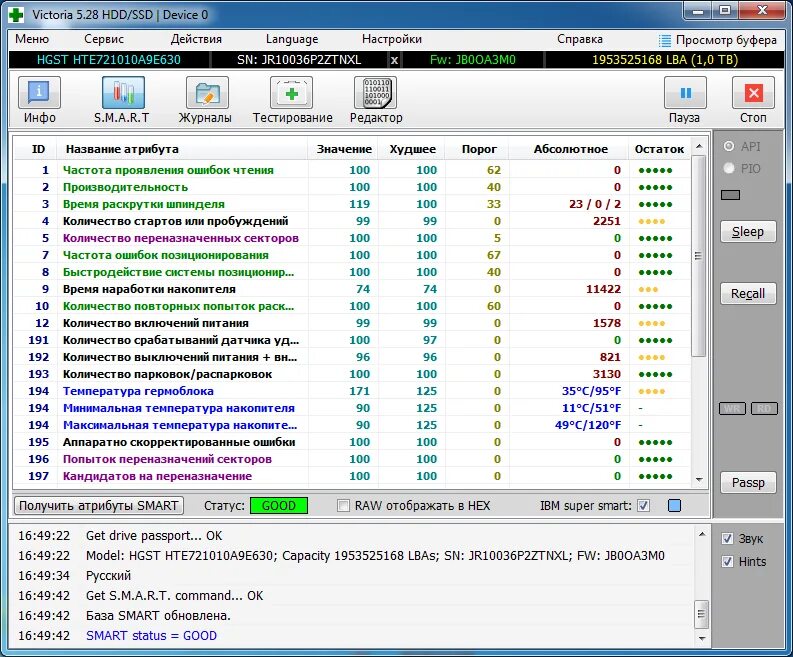793x657 pixels.
Task: Click Получить атрибуты SMART button
Action: click(99, 505)
